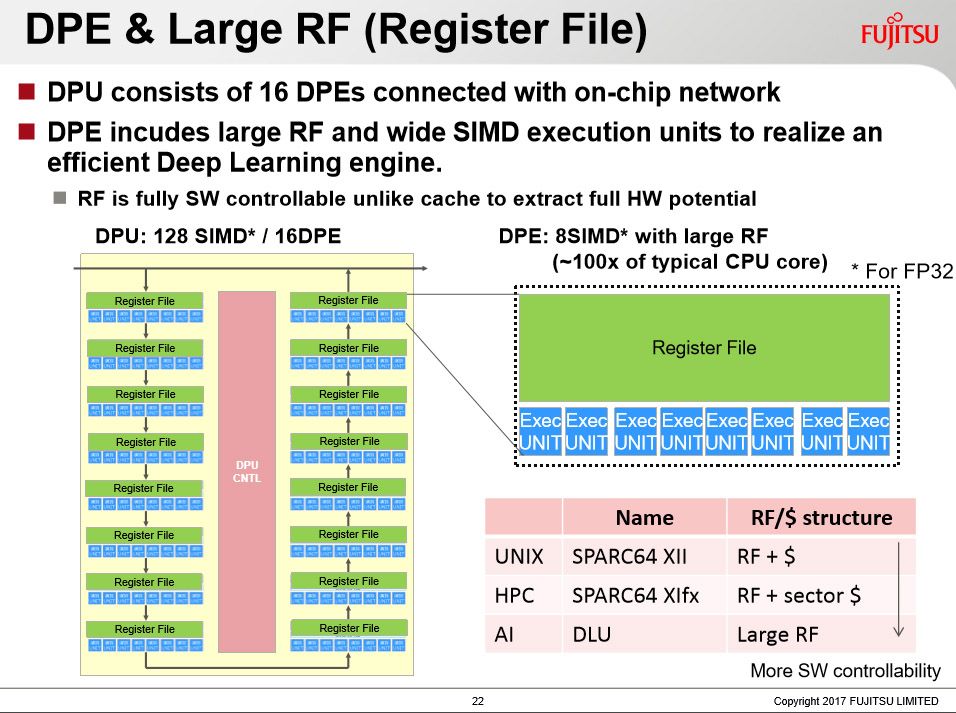Image resolution: width=956 pixels, height=713 pixels.
Task: Select the "HPC" table cell
Action: click(x=523, y=595)
